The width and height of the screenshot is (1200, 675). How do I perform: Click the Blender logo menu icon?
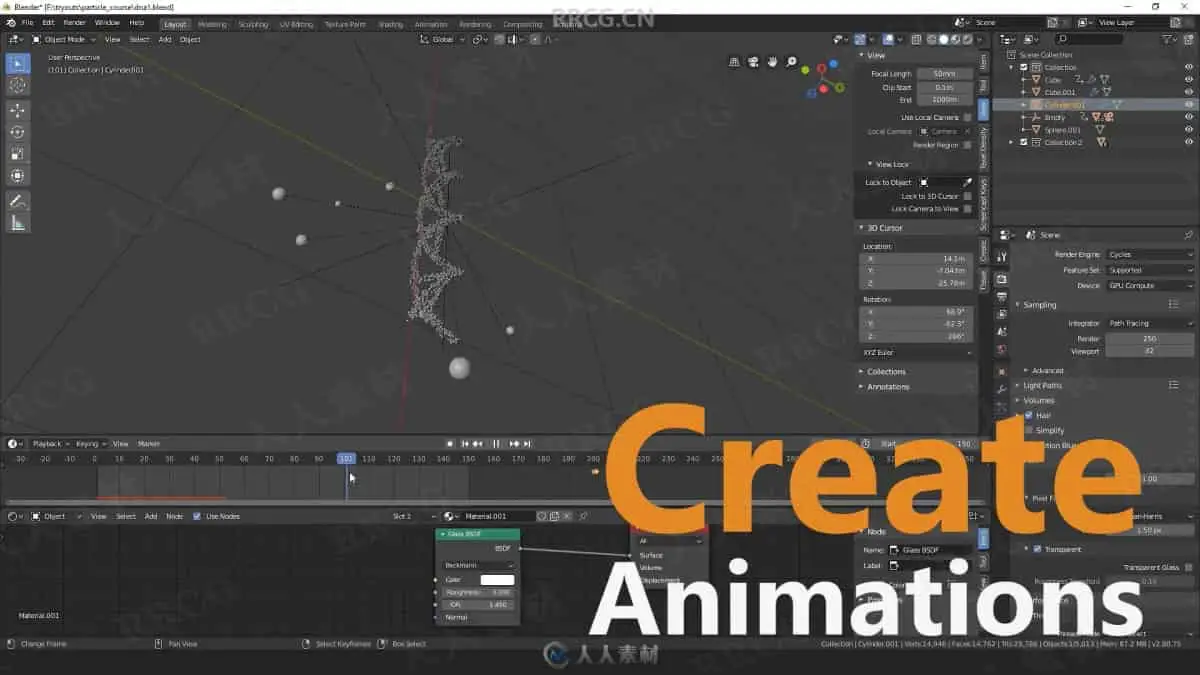(10, 22)
